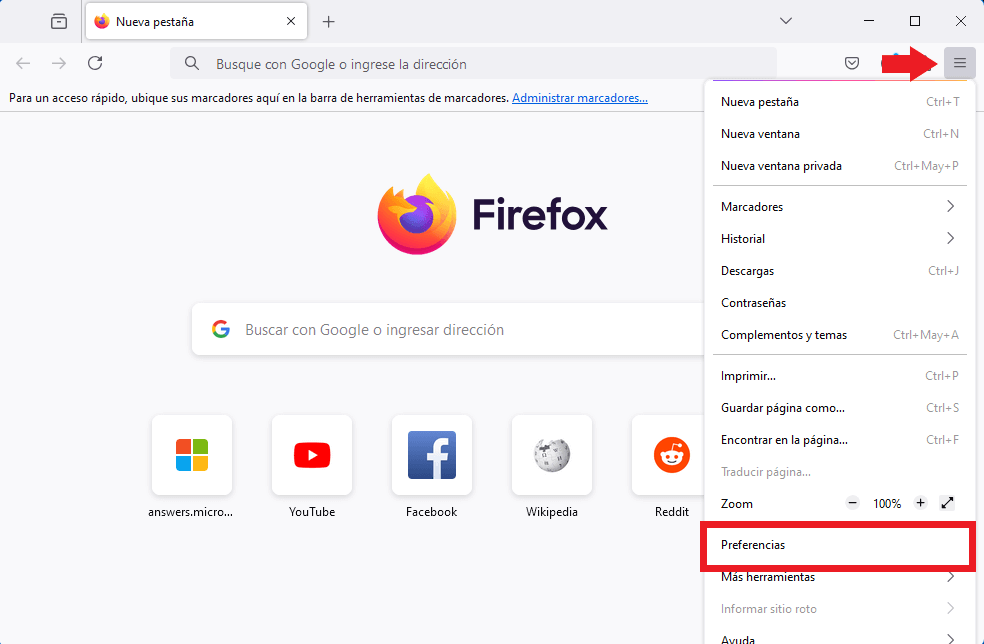Zoom out with the minus button
Viewport: 984px width, 644px height.
click(852, 503)
